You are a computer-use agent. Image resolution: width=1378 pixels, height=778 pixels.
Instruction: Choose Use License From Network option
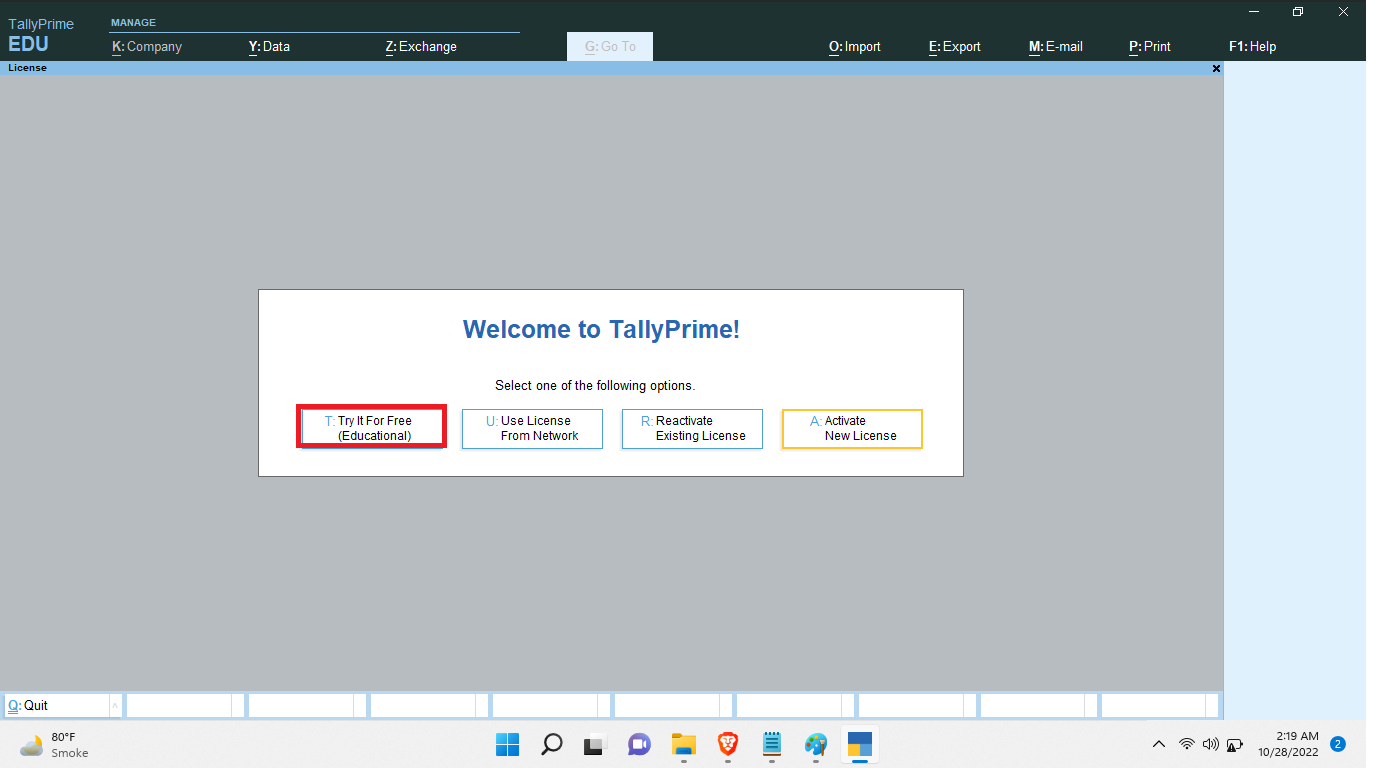click(532, 428)
